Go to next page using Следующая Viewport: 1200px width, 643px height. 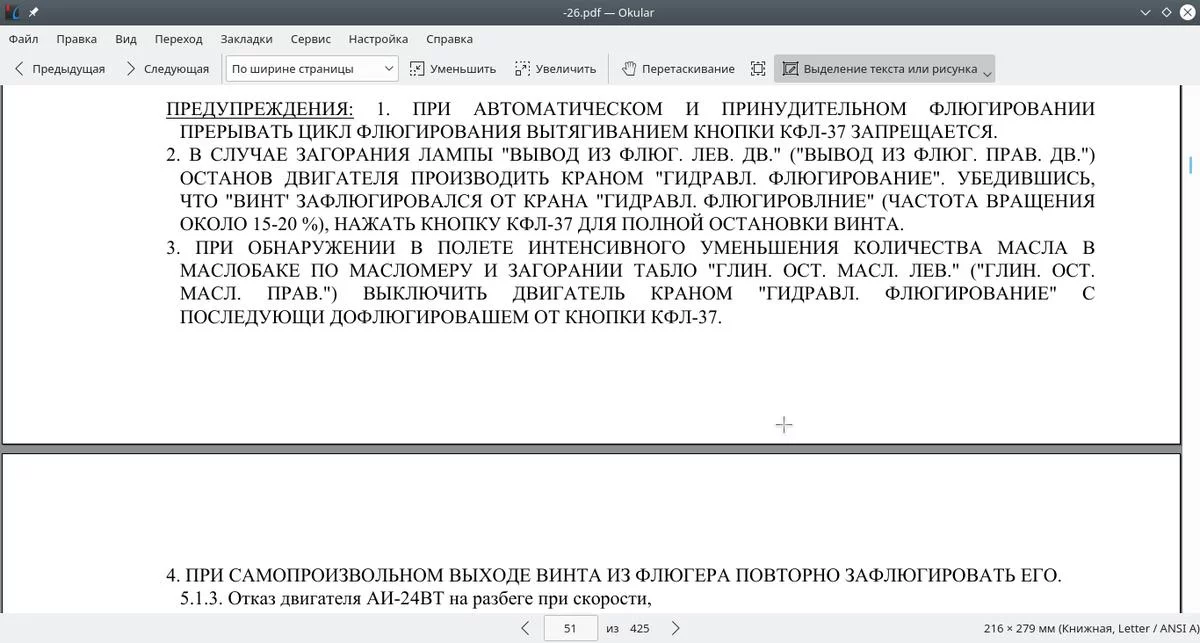pos(167,69)
